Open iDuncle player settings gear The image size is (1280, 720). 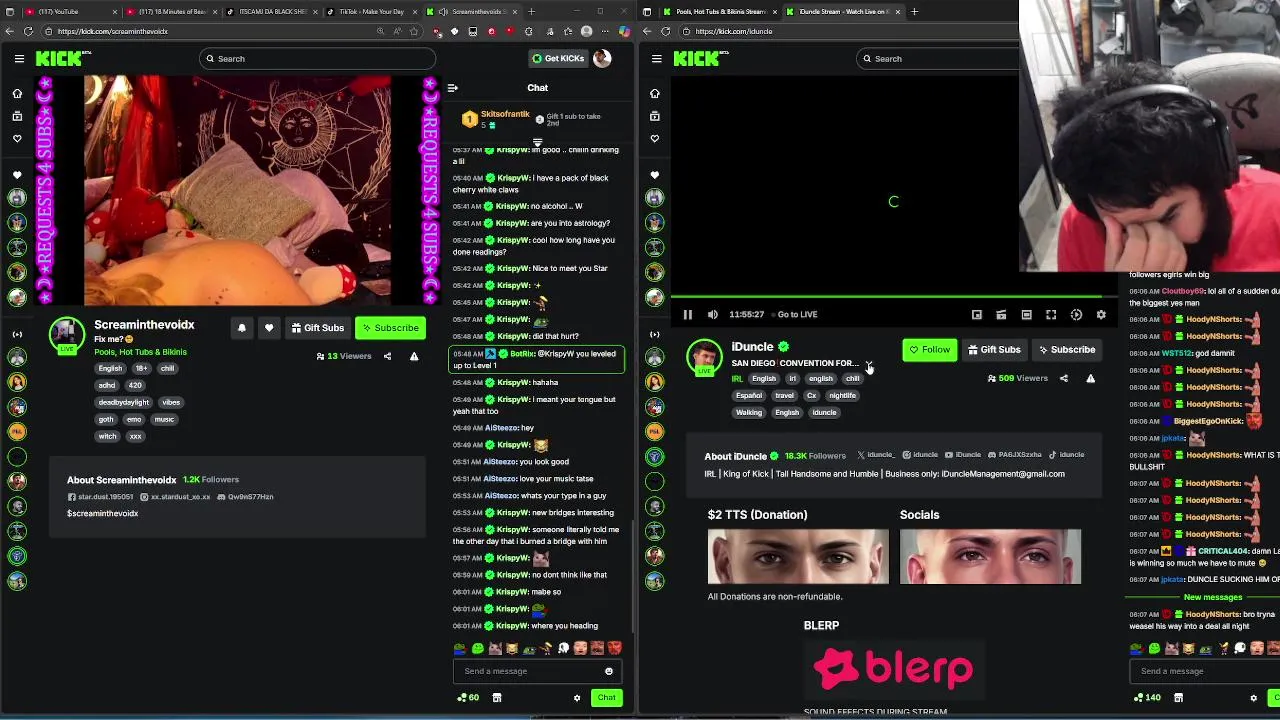[1101, 315]
